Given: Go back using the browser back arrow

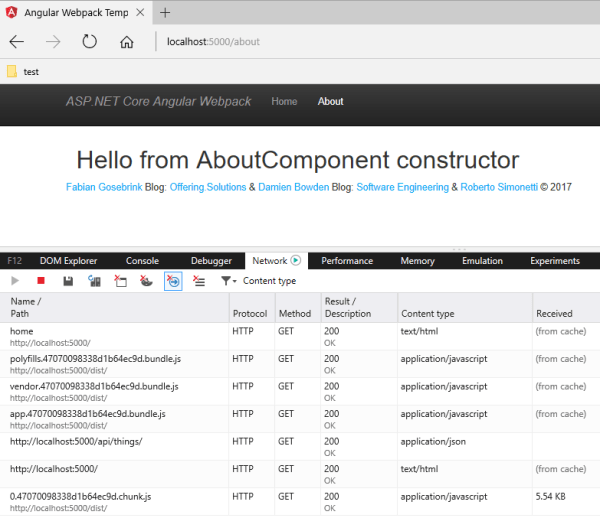Looking at the screenshot, I should [x=16, y=41].
